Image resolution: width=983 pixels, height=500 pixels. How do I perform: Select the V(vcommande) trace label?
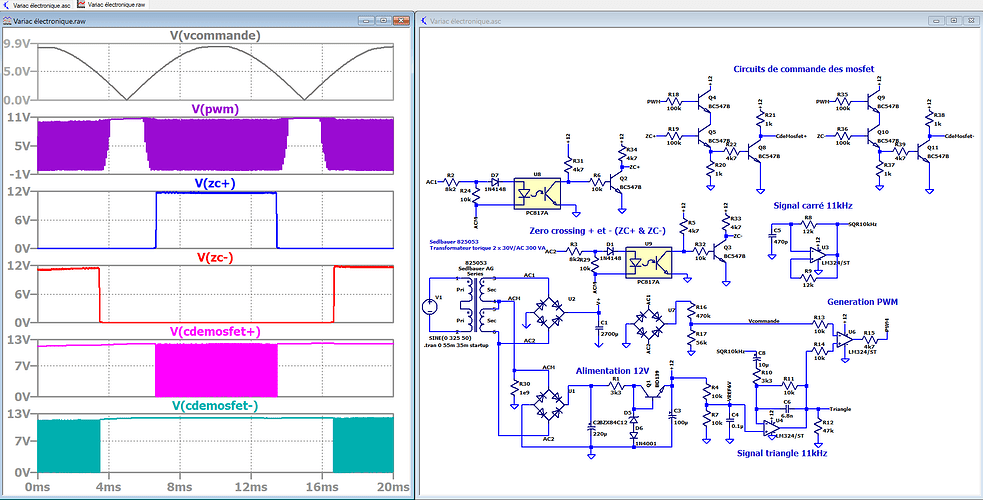coord(214,36)
